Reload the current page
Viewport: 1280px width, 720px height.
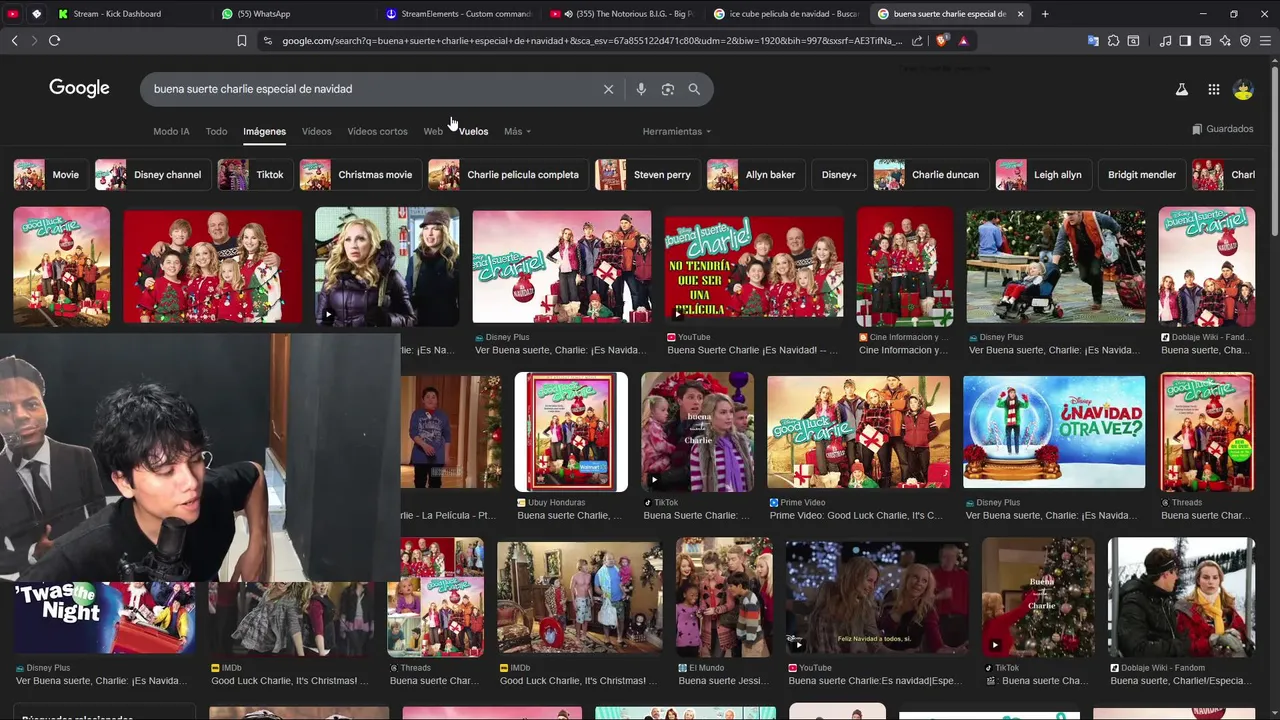54,41
